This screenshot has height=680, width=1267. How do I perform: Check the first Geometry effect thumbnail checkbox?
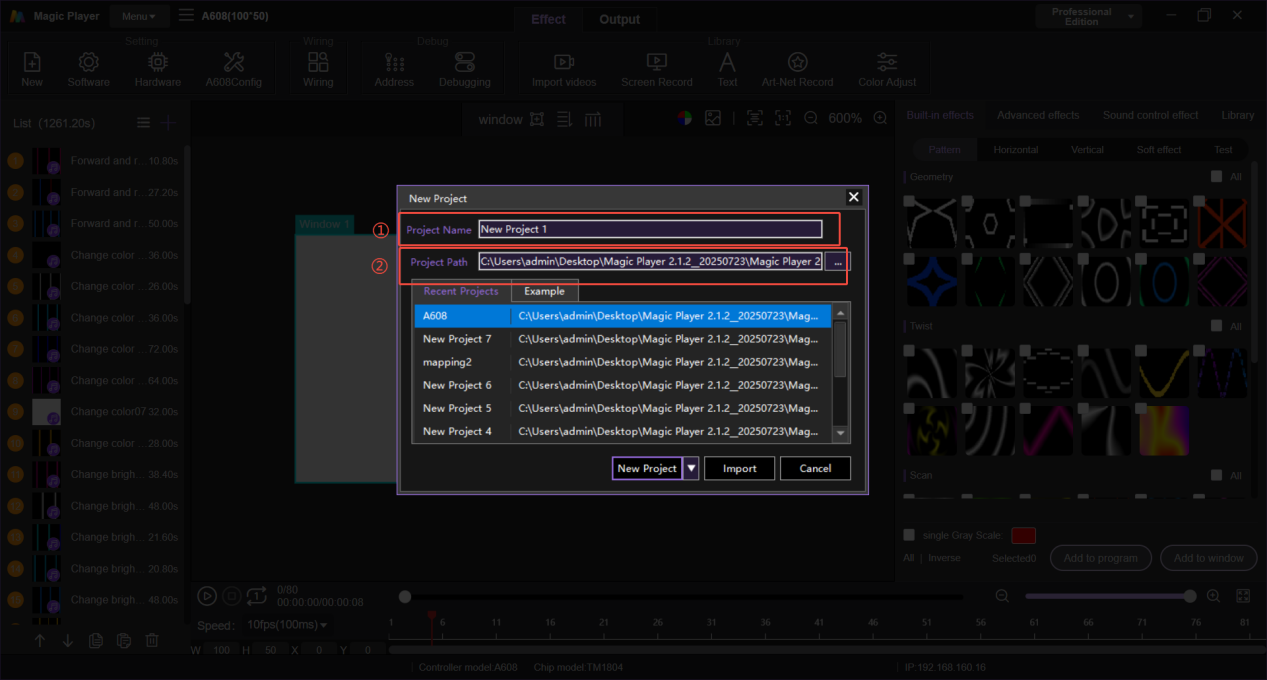[909, 201]
